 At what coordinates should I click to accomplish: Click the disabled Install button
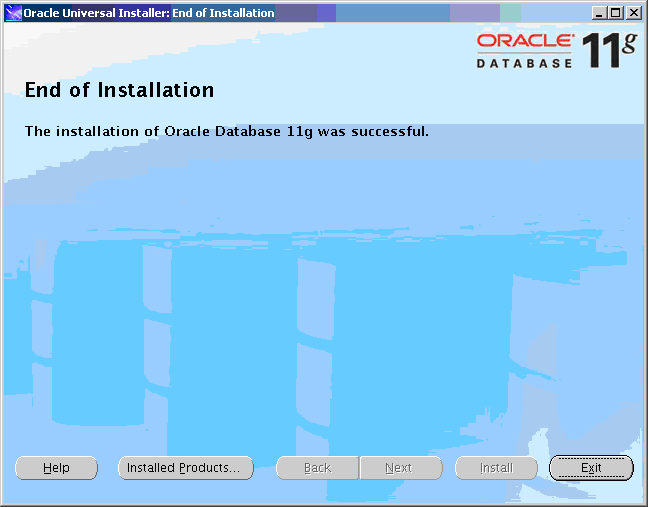496,468
